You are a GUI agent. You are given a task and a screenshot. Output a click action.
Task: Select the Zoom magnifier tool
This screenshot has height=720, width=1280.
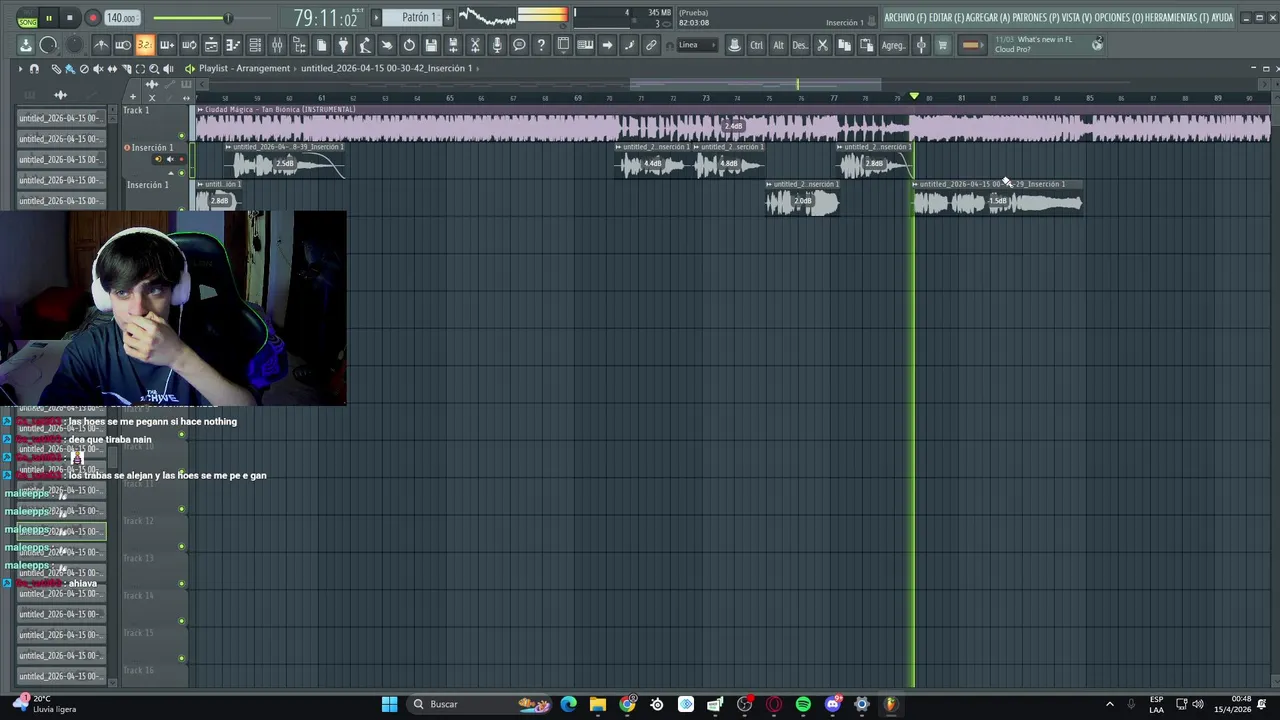[x=154, y=68]
